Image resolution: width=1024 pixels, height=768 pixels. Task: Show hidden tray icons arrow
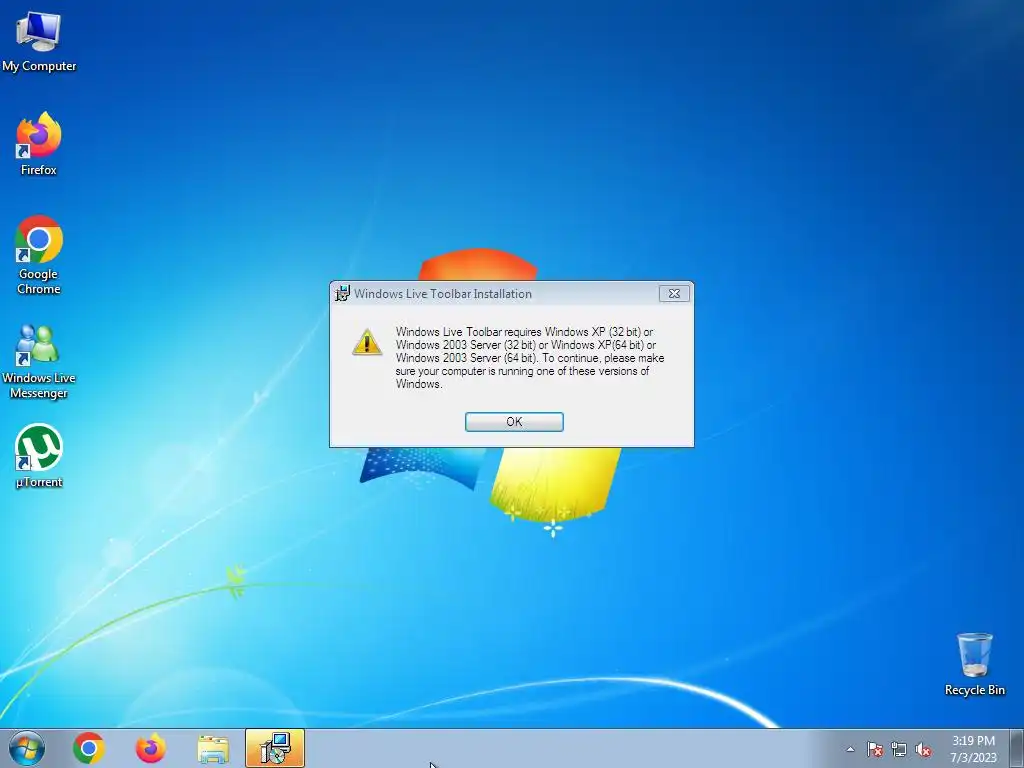click(x=850, y=750)
